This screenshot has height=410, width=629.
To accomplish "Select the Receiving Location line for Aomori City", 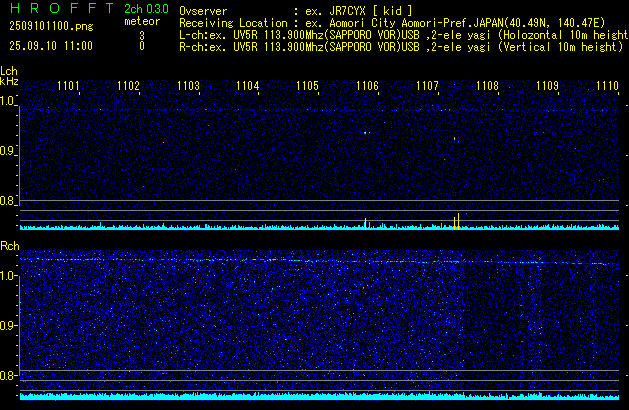I will pos(392,23).
